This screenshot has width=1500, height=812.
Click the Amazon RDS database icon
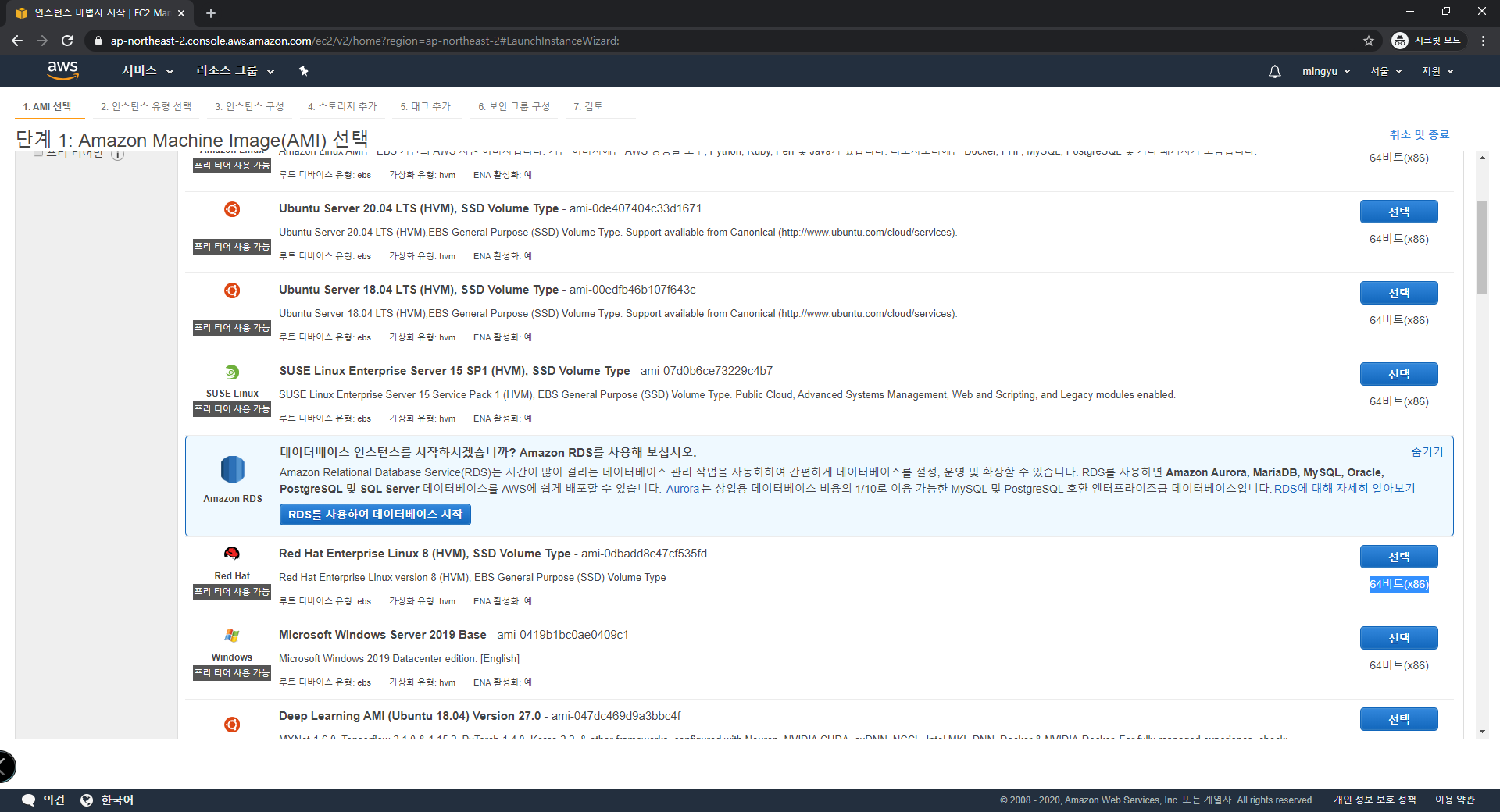(233, 469)
